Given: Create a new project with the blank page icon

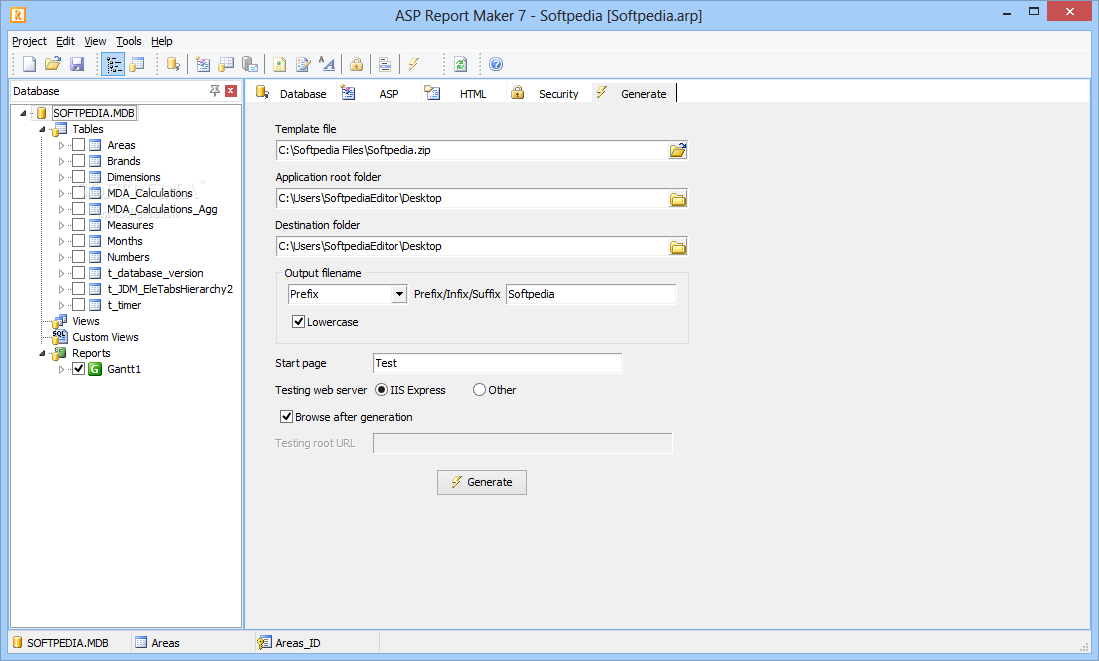Looking at the screenshot, I should 29,64.
